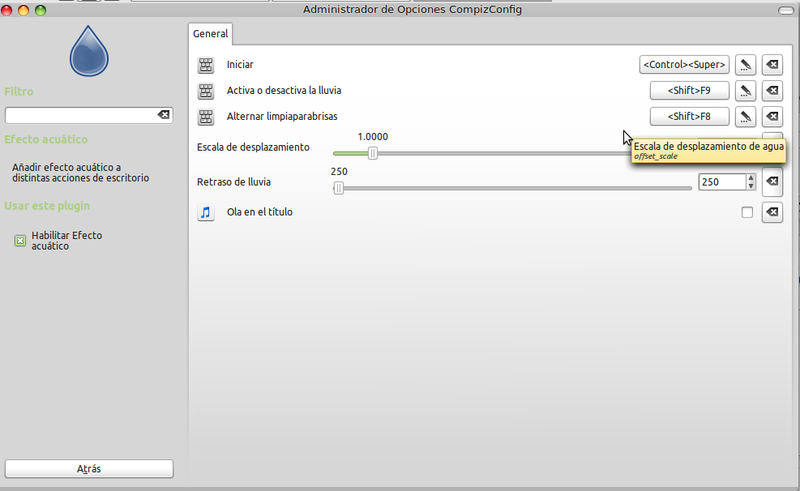Click the edit pencil icon for Iniciar
The height and width of the screenshot is (491, 800).
[x=745, y=65]
